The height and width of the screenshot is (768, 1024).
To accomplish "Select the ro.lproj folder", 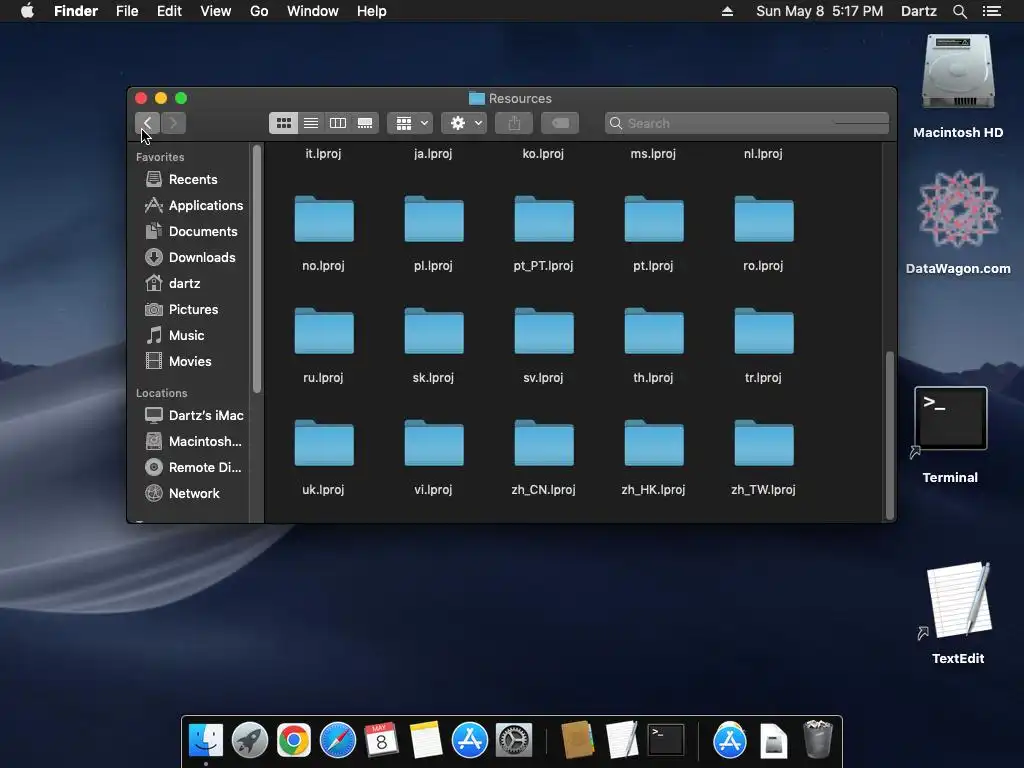I will click(764, 219).
